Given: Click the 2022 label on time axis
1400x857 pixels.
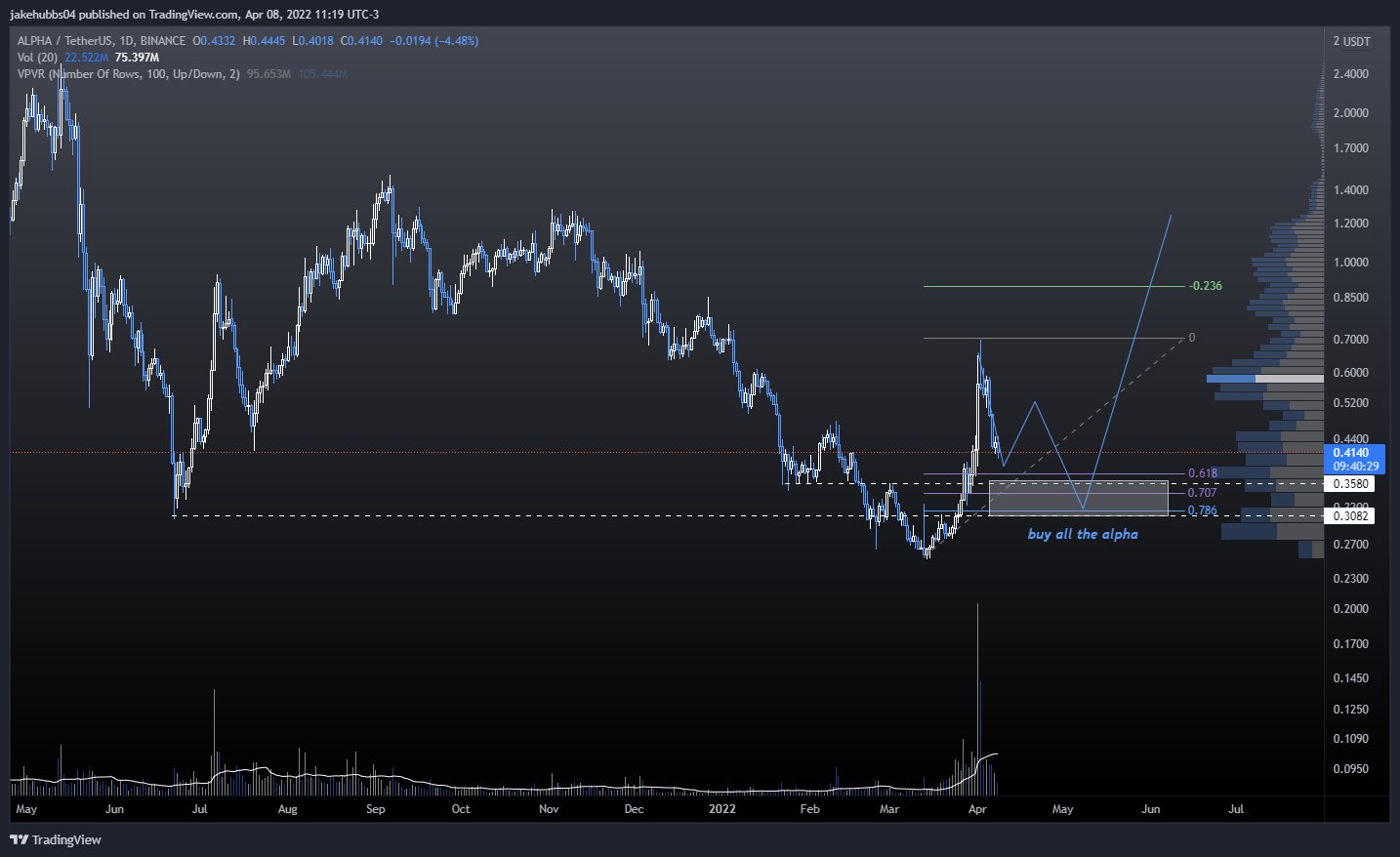Looking at the screenshot, I should 721,809.
